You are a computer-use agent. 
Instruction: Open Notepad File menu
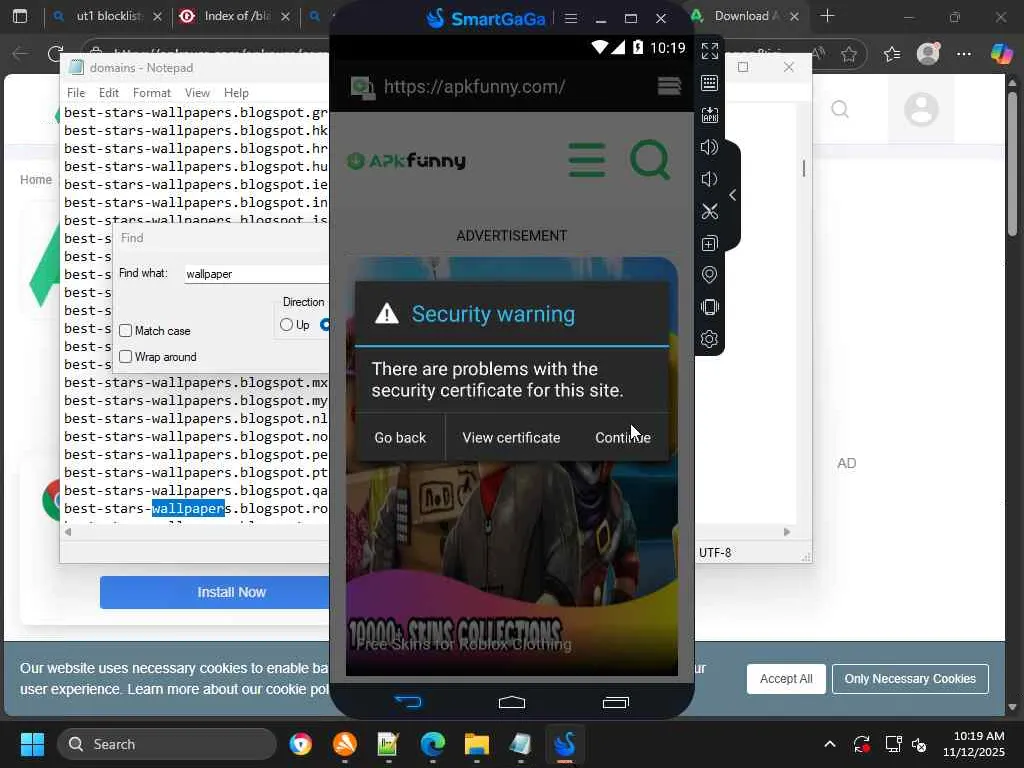[x=76, y=93]
